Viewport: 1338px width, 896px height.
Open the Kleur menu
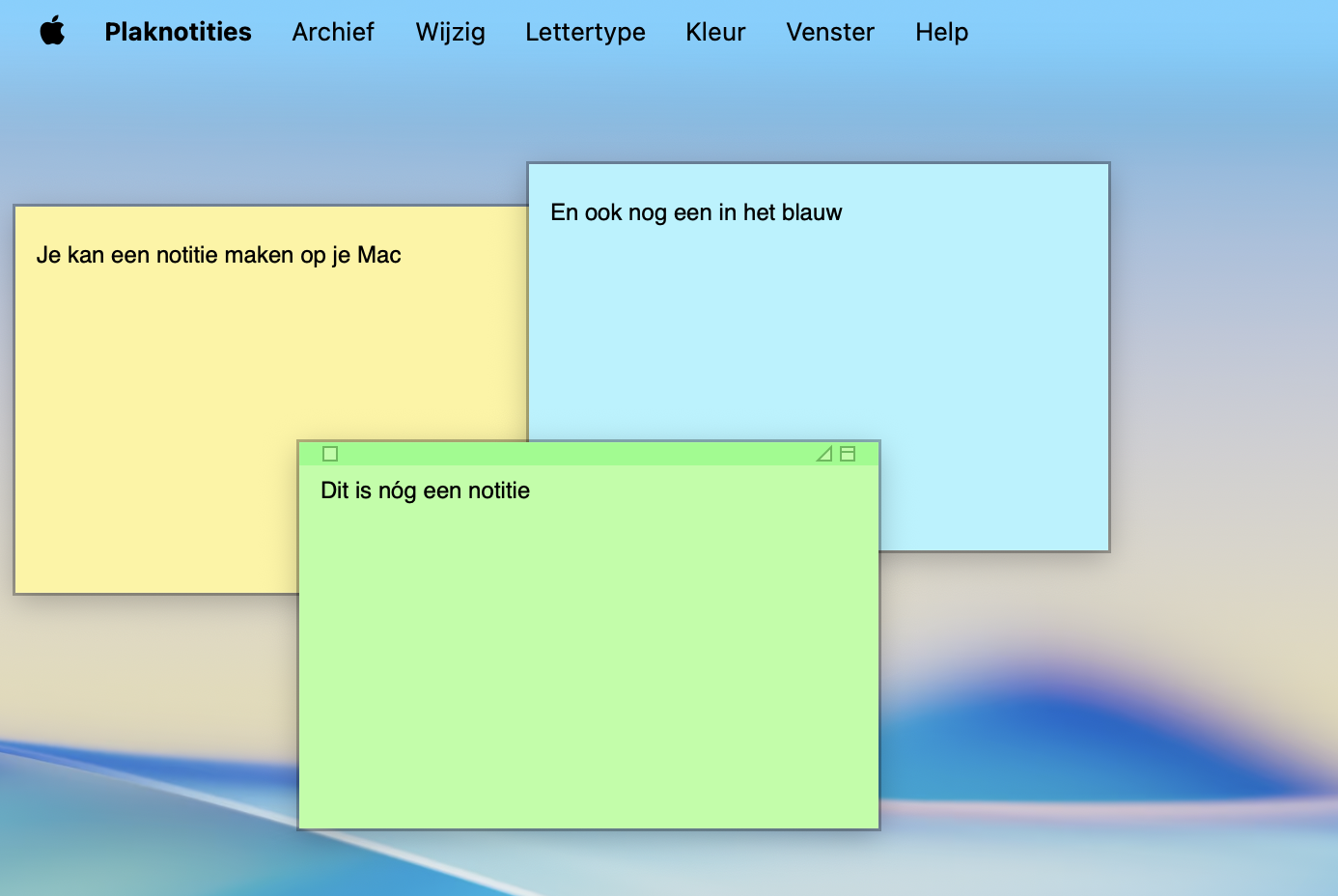[715, 31]
